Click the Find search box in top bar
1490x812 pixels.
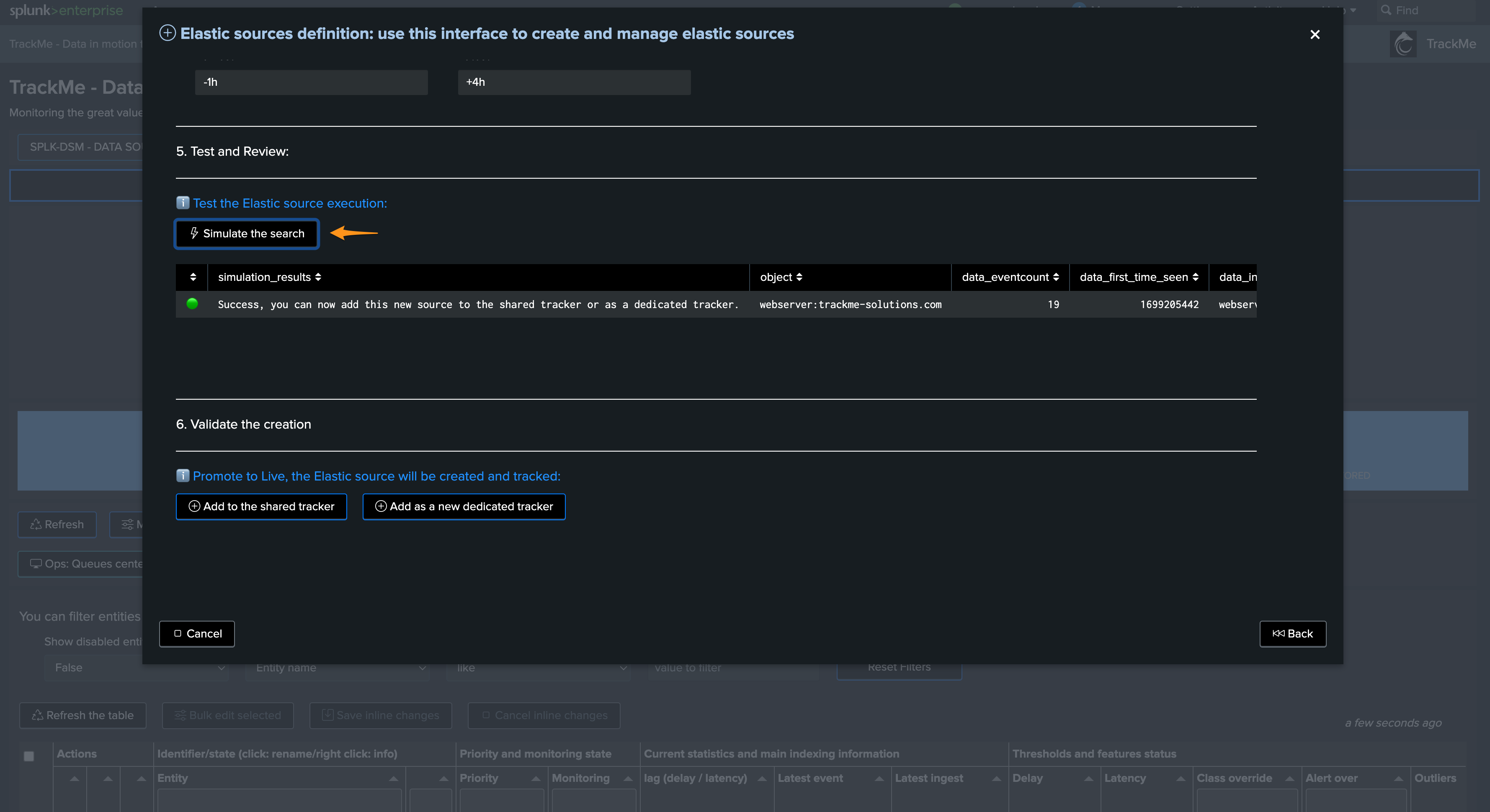(1426, 10)
